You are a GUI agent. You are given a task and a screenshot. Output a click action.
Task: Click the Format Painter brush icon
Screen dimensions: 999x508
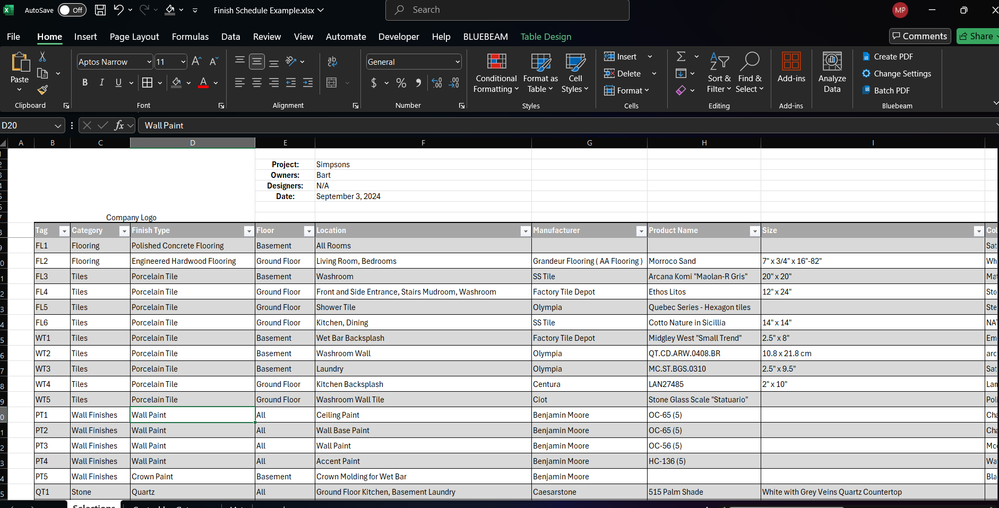[42, 90]
